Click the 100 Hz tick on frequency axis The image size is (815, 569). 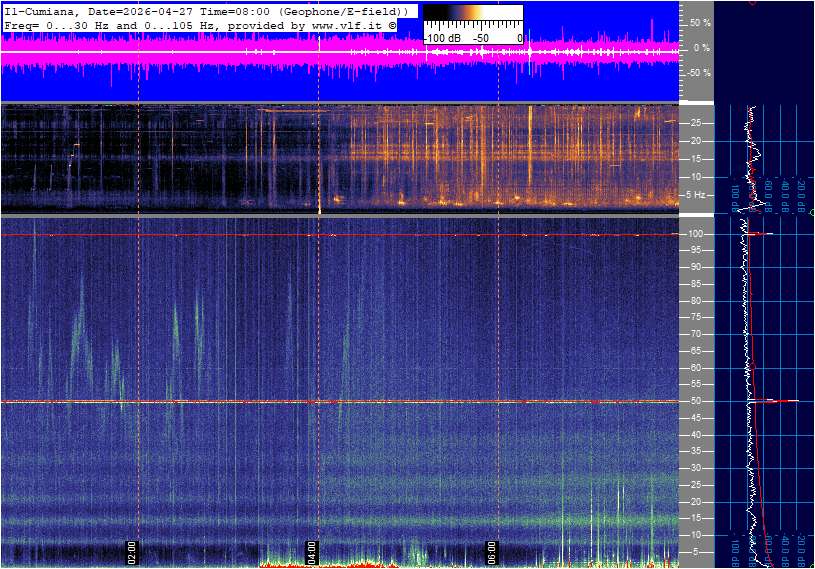695,234
